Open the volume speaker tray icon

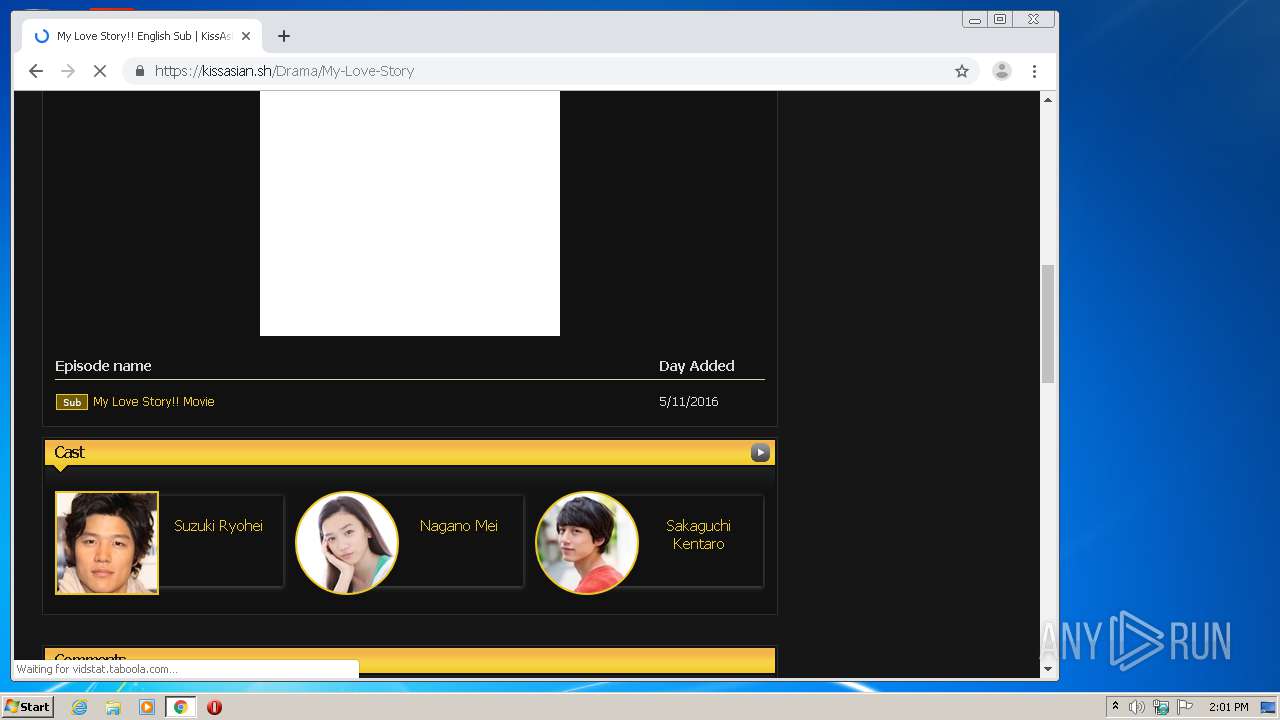tap(1137, 707)
